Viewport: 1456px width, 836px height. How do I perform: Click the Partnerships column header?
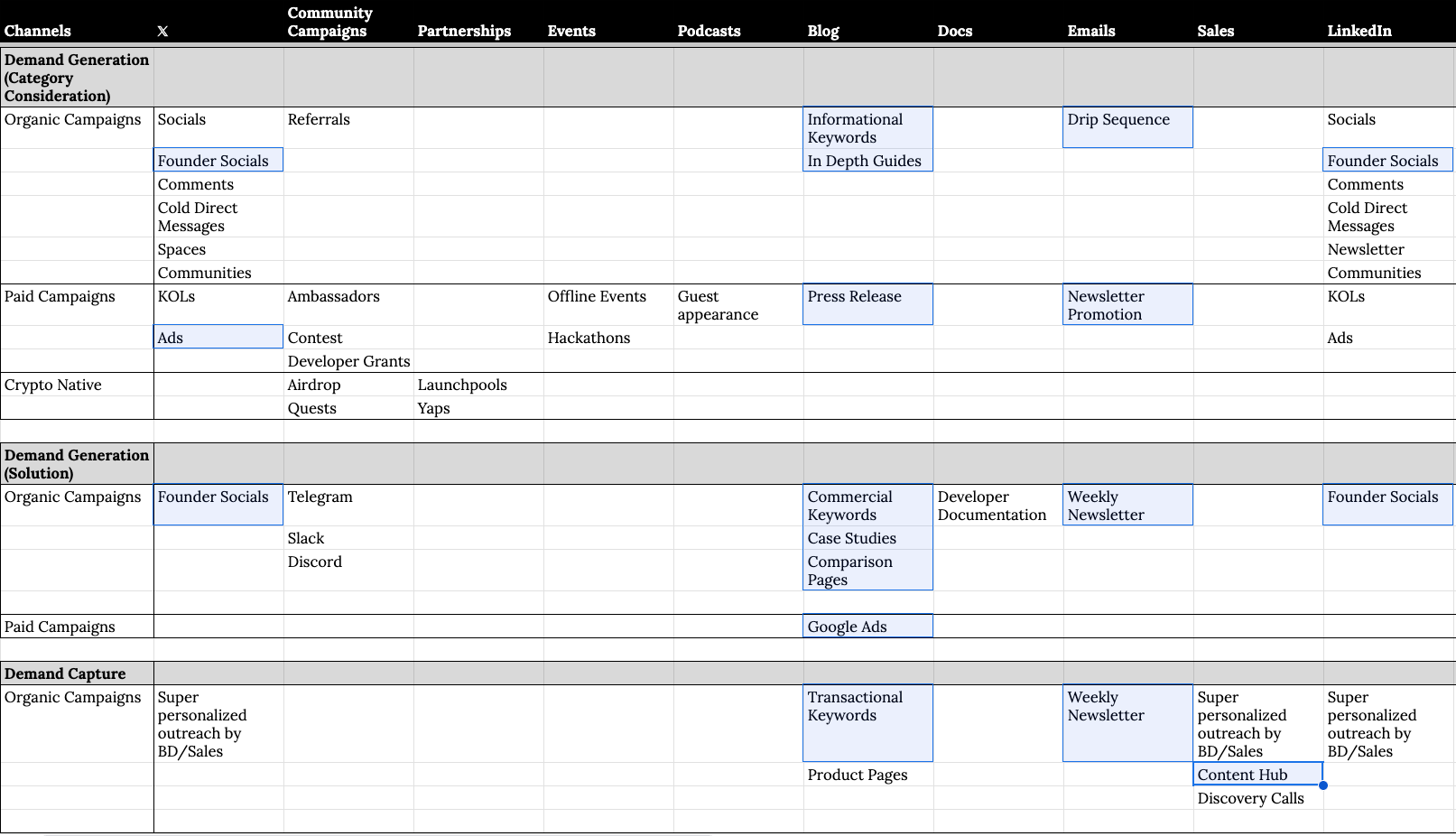coord(478,22)
